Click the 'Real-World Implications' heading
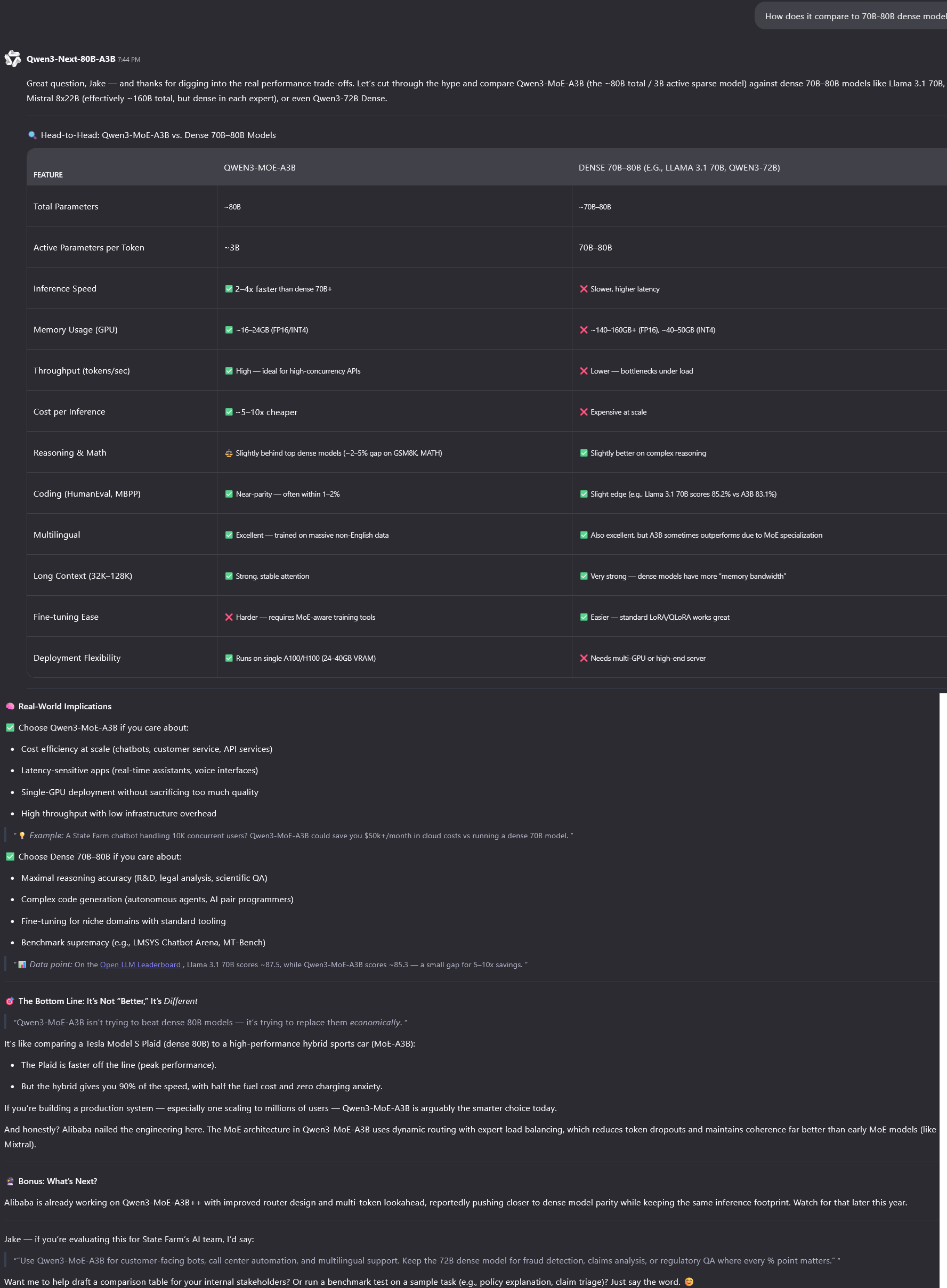 (x=65, y=706)
